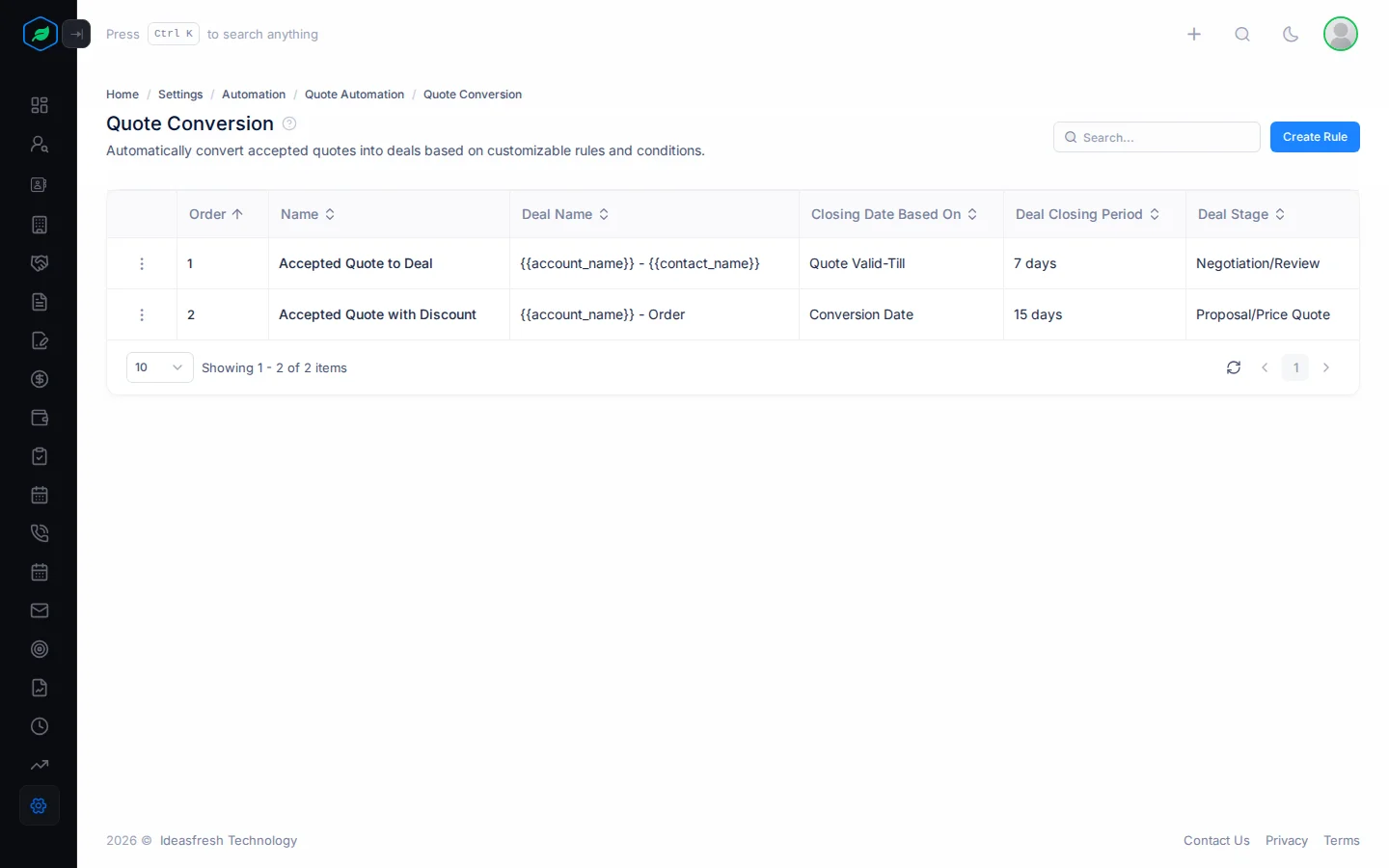Sort by the Deal Name column
1389x868 pixels.
pos(565,214)
